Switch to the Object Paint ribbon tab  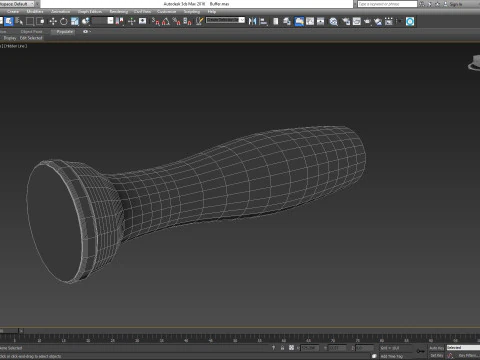coord(31,32)
